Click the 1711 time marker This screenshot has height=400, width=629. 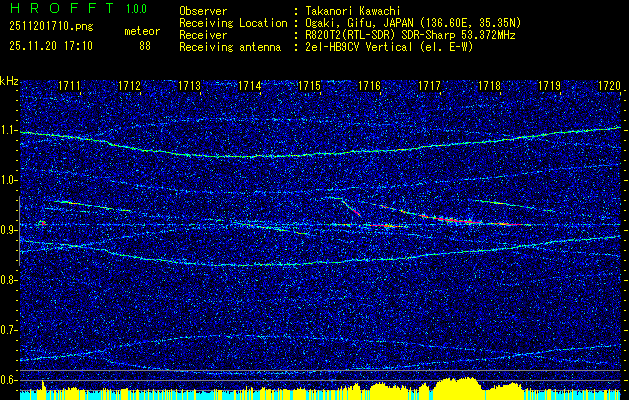pyautogui.click(x=70, y=87)
